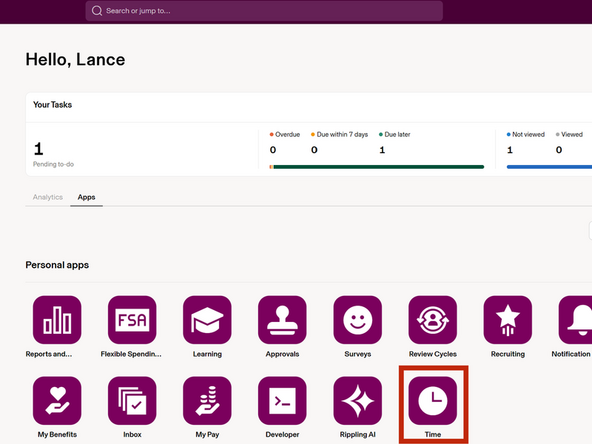Click the green Due later progress bar
Image resolution: width=592 pixels, height=444 pixels.
coord(379,167)
